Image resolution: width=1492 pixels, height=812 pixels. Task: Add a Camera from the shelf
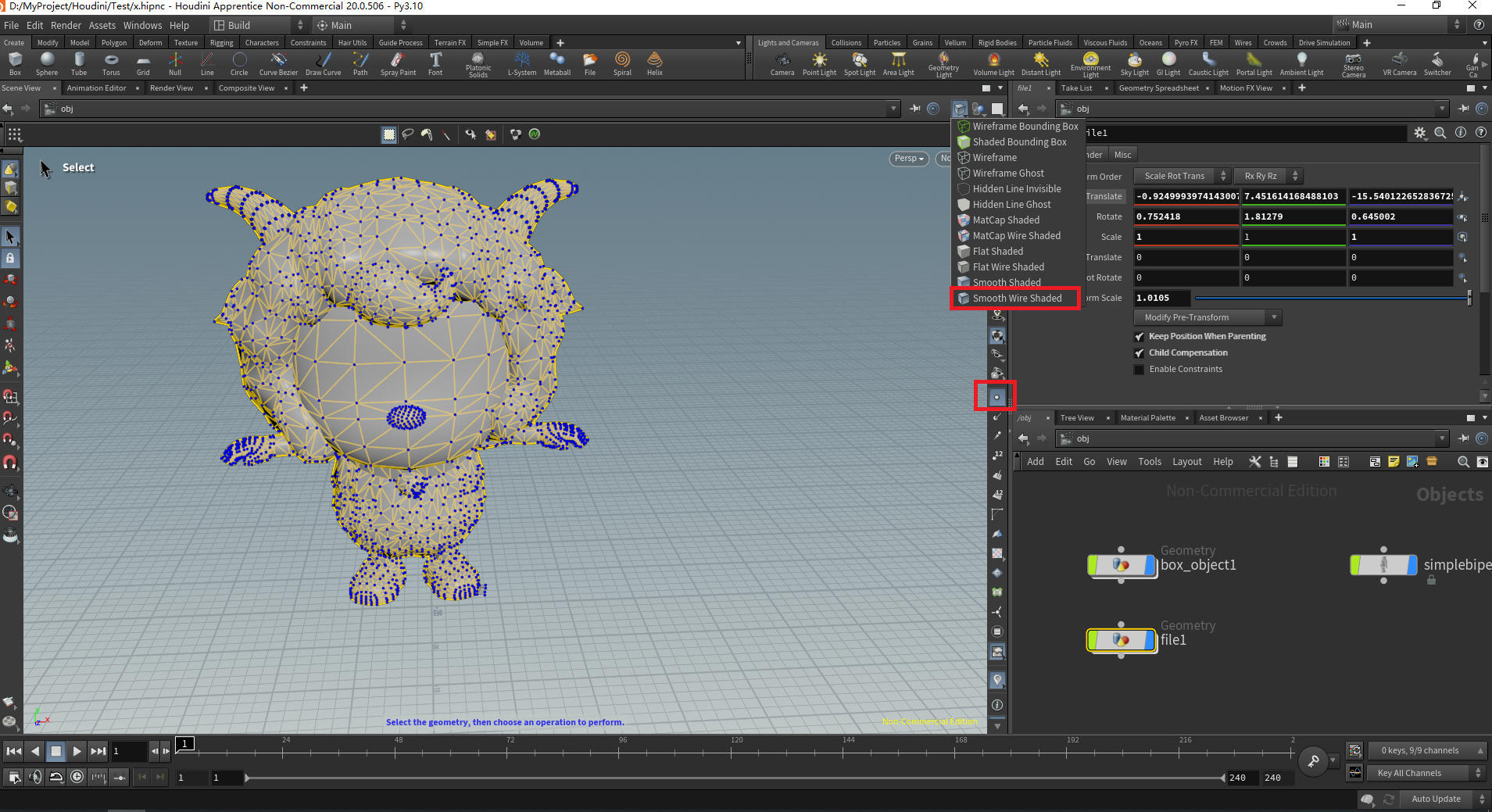pos(782,63)
